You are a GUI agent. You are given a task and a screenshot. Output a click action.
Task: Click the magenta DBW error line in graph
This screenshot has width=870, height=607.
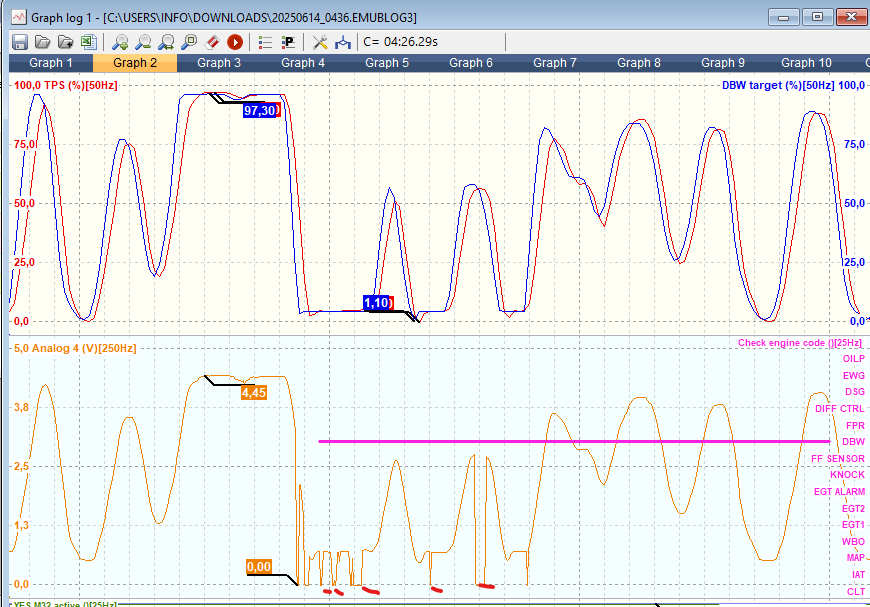tap(574, 442)
